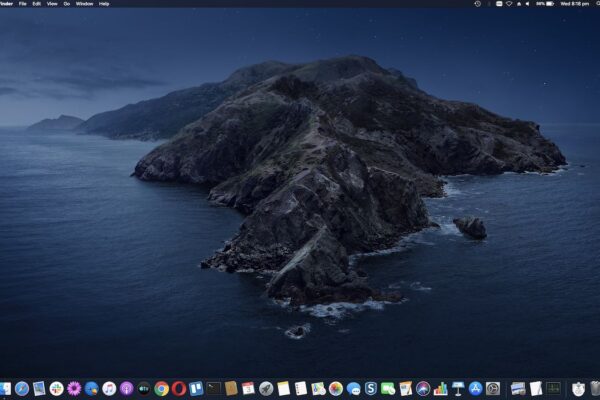Click the eject status icon in menu bar
This screenshot has height=400, width=600.
519,4
